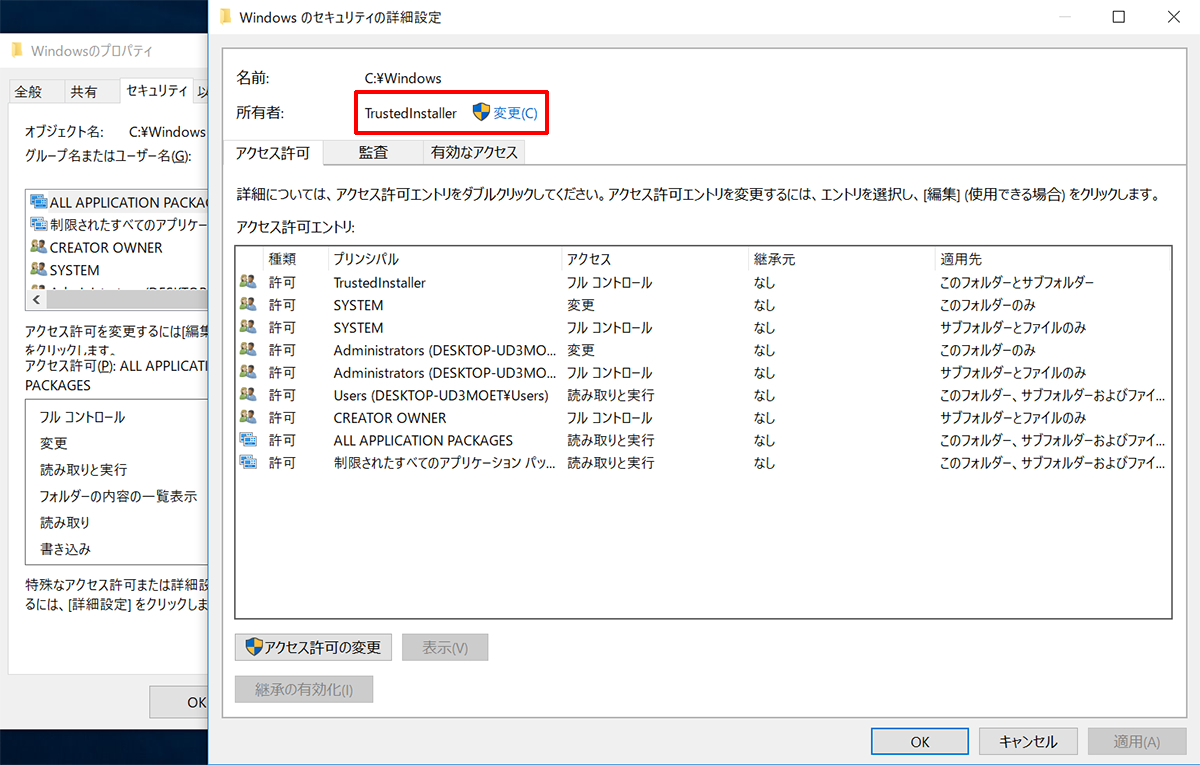The width and height of the screenshot is (1200, 765).
Task: Click the left scroll arrow in the properties user list
Action: pos(36,300)
